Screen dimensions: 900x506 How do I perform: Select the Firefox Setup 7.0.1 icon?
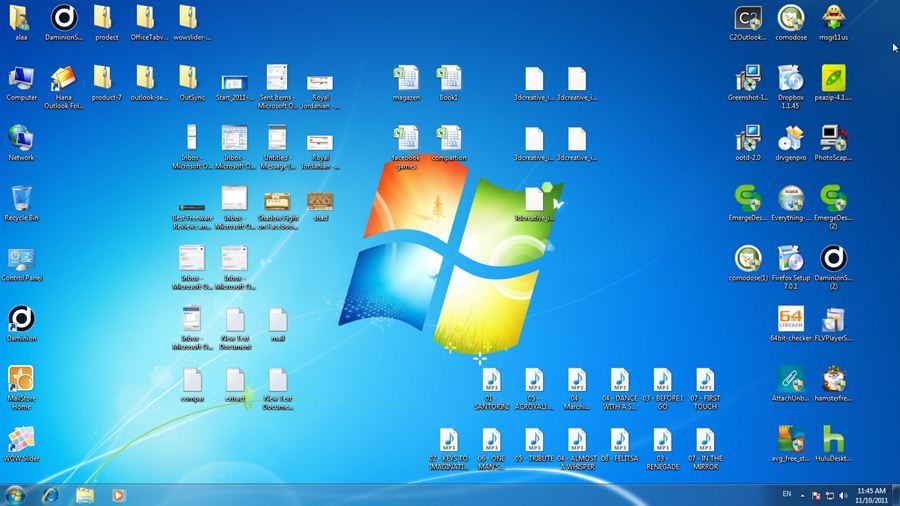[x=790, y=260]
